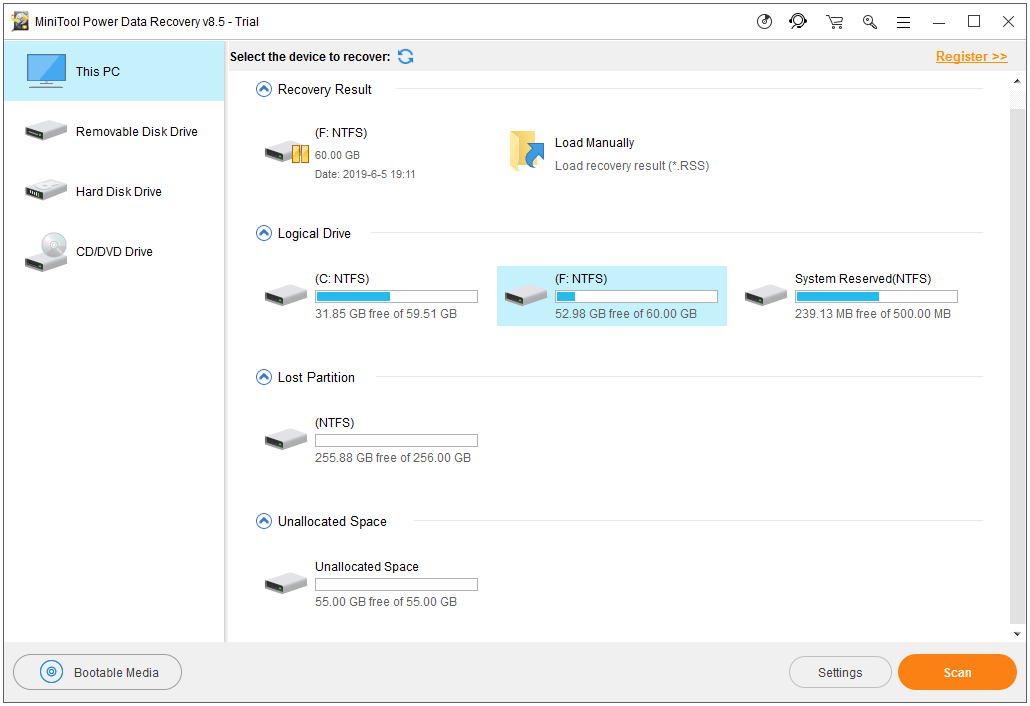This screenshot has width=1030, height=706.
Task: Select F: NTFS drive with 52.98 GB free
Action: 612,296
